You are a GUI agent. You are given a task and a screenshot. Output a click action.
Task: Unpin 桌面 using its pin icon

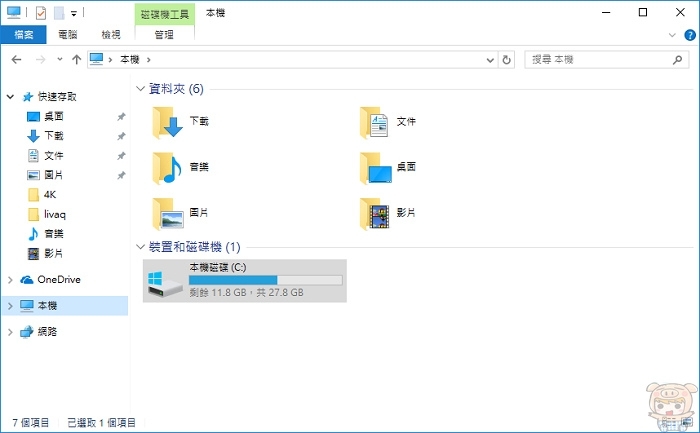pos(121,117)
